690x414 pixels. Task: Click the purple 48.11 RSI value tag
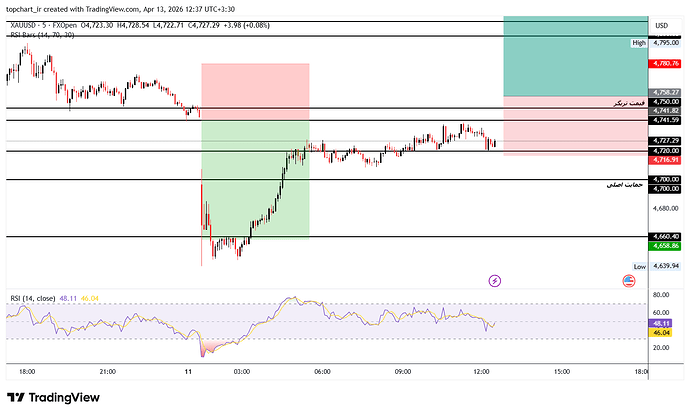660,323
